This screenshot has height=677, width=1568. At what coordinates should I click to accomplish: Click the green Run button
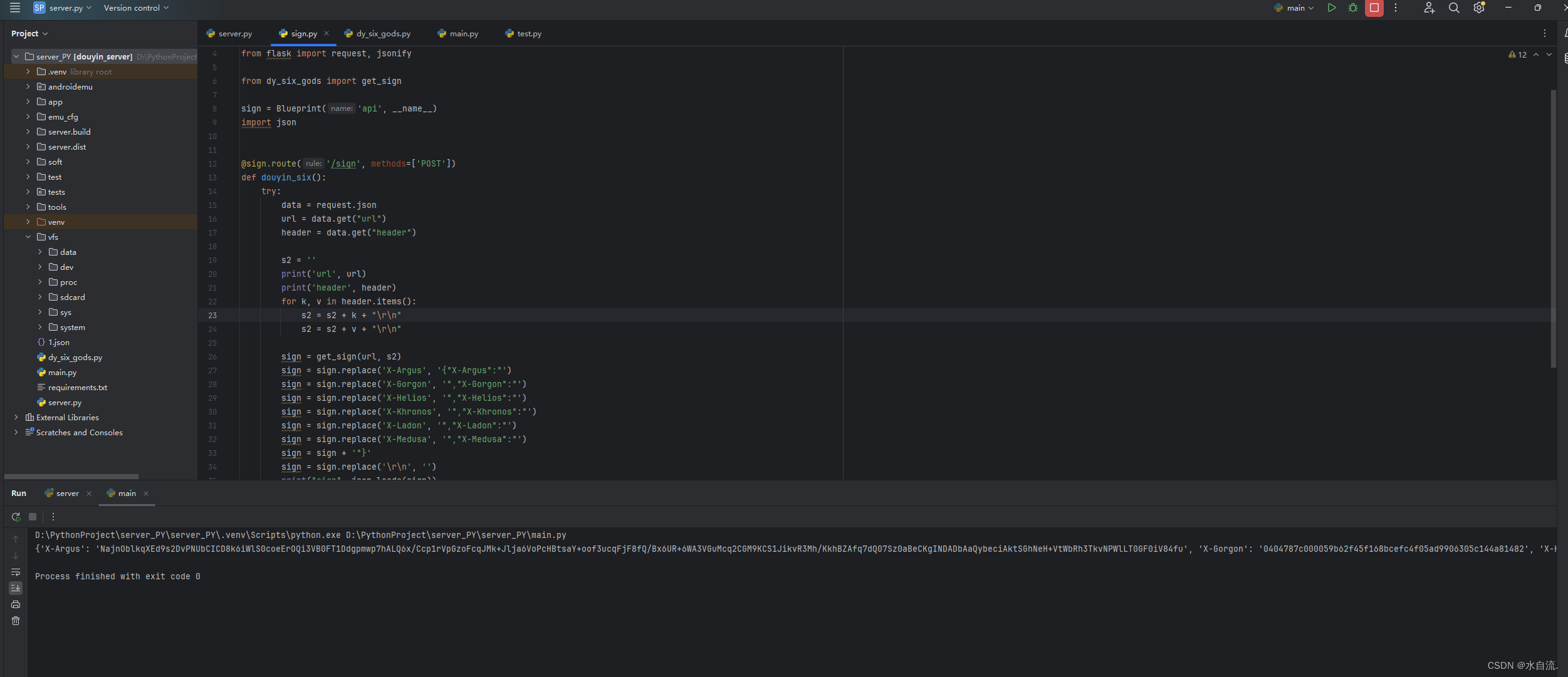(1331, 8)
